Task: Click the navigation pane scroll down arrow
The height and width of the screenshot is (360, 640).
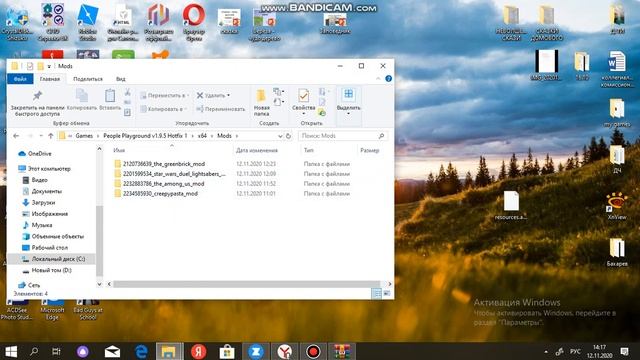Action: coord(99,284)
